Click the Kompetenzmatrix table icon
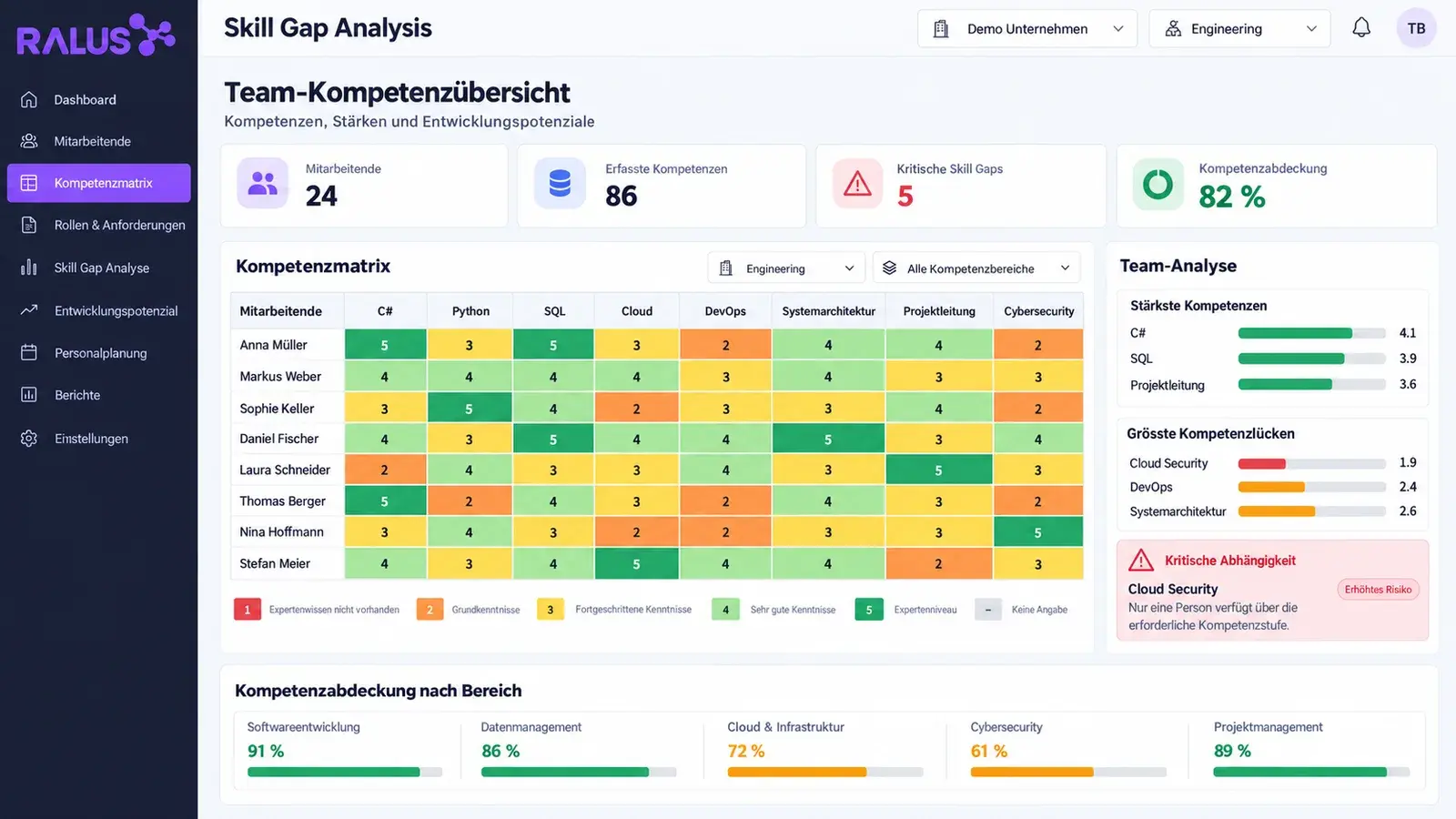Viewport: 1456px width, 819px height. click(x=29, y=183)
